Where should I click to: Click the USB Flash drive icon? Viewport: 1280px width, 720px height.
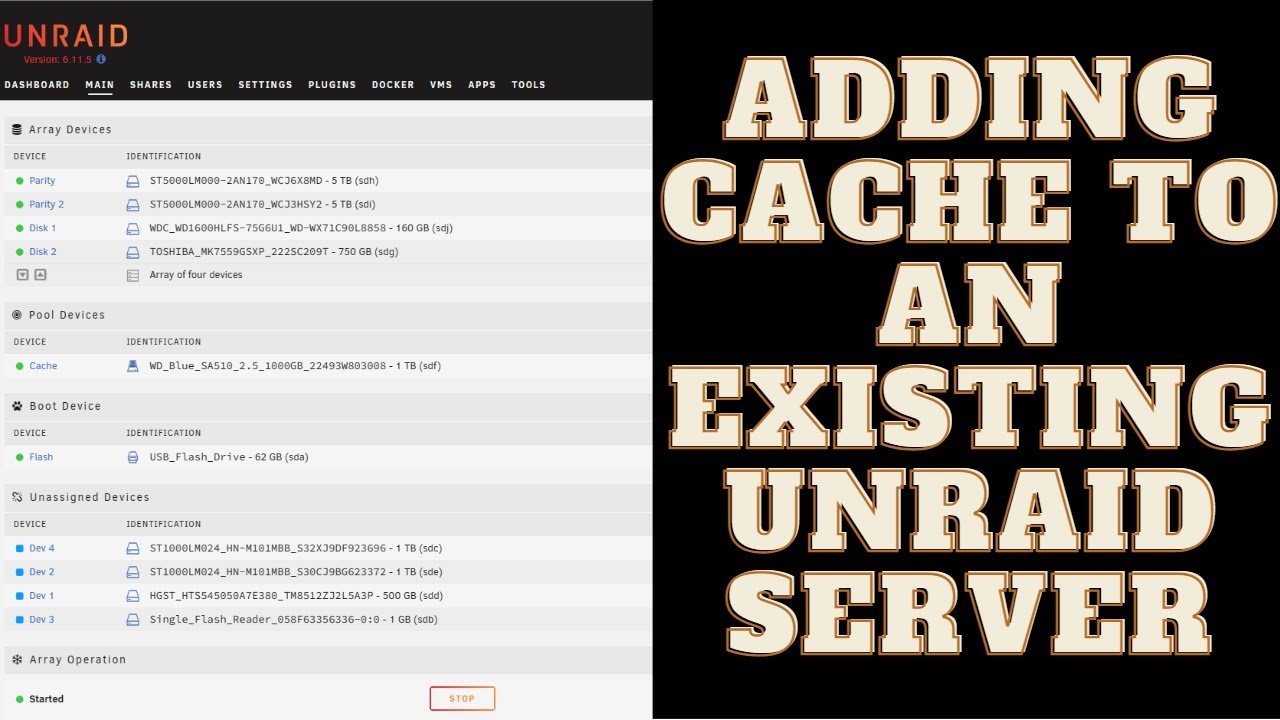133,457
